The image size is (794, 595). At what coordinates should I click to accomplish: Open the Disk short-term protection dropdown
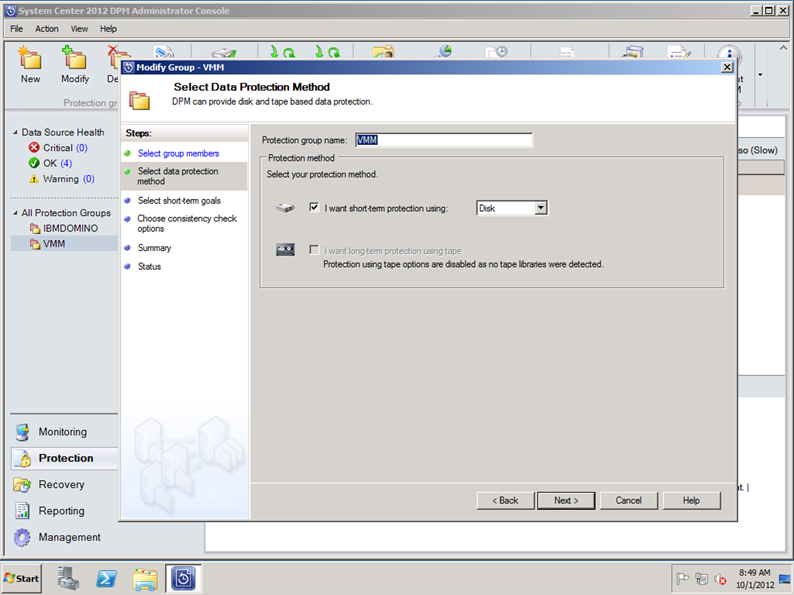pos(541,208)
